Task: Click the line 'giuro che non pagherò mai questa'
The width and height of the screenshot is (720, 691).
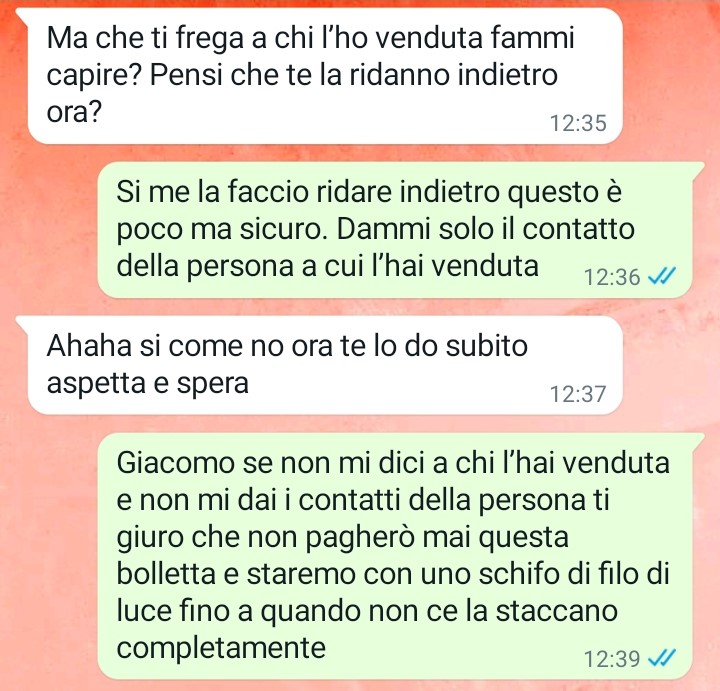Action: pos(343,537)
